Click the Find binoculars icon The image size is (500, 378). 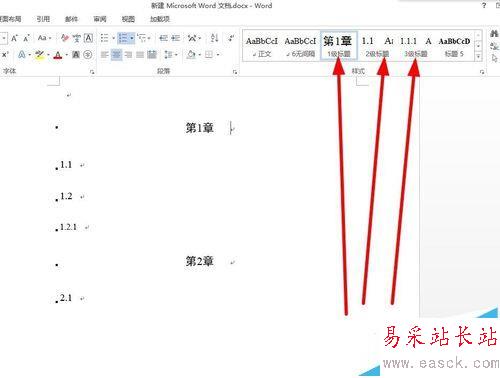(x=494, y=34)
